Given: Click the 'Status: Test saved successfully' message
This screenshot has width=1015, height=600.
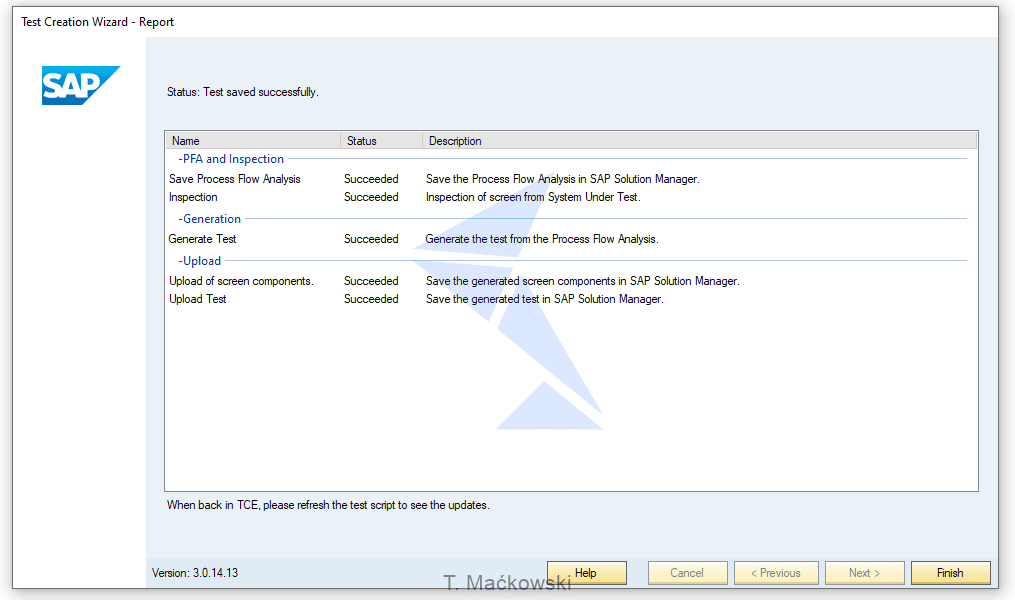Looking at the screenshot, I should tap(243, 92).
